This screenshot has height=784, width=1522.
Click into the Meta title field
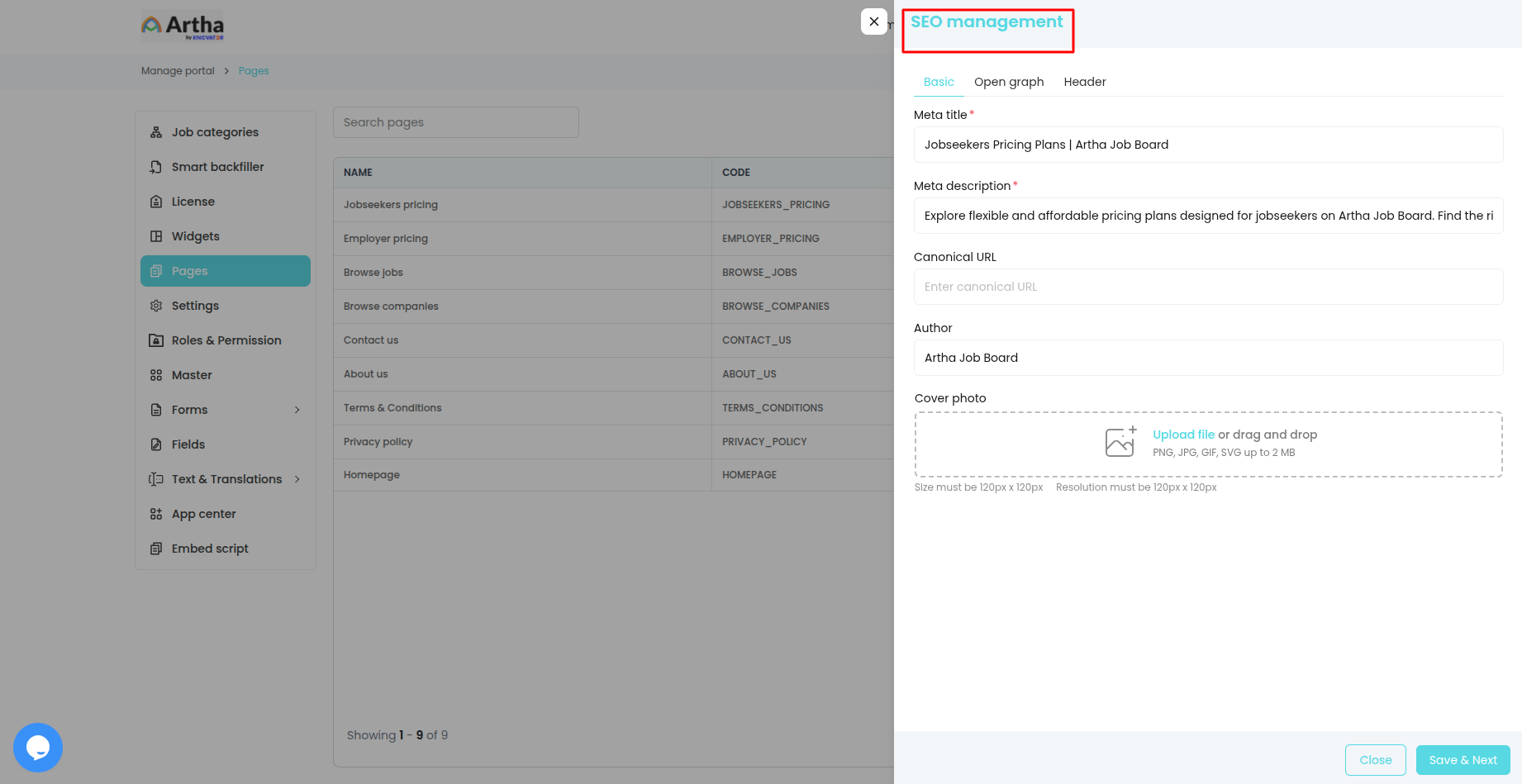(1208, 145)
